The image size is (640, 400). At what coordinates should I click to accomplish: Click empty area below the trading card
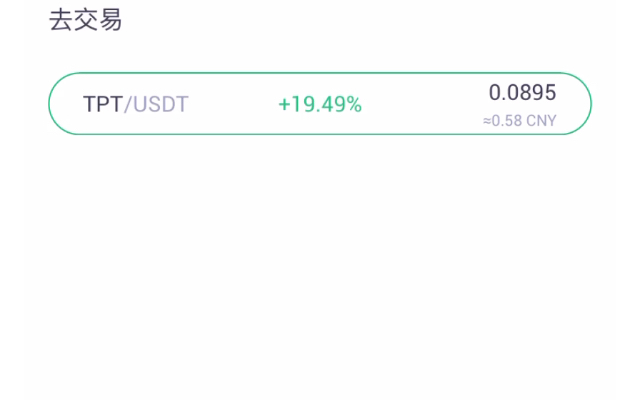coord(320,265)
